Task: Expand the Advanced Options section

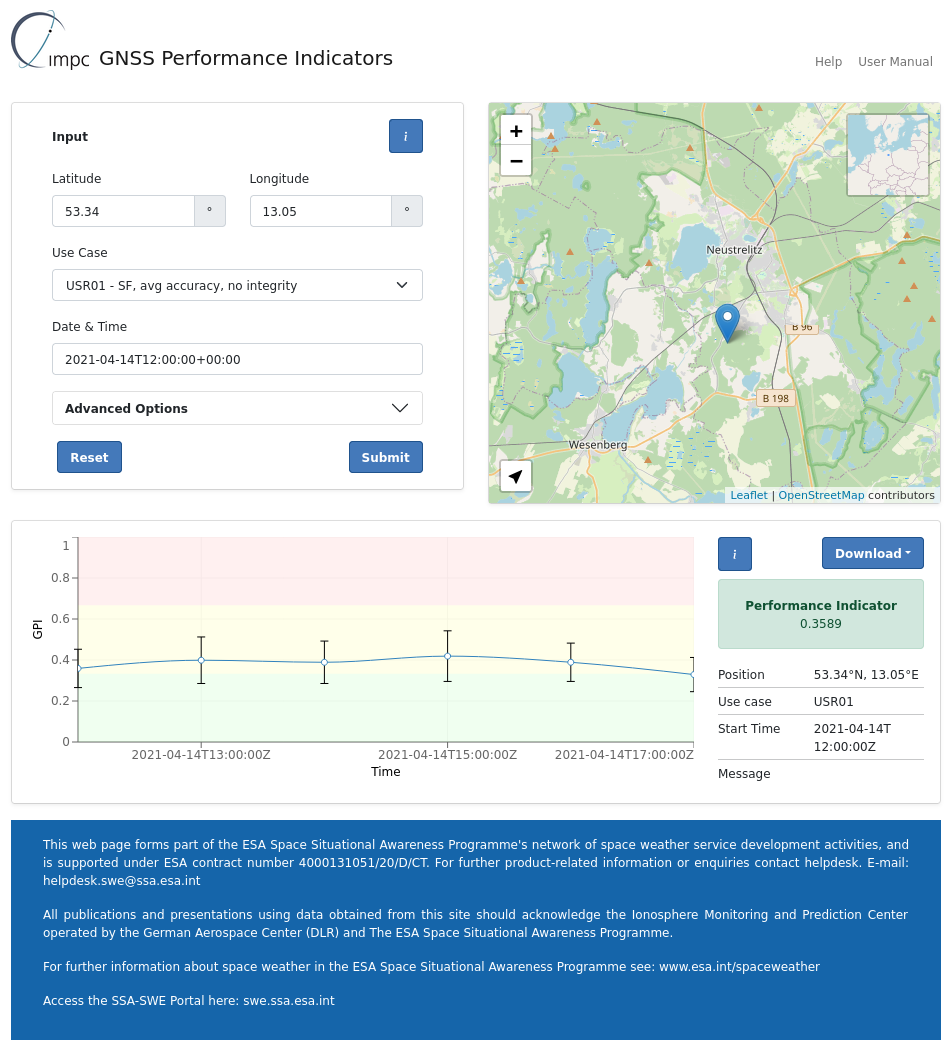Action: coord(237,408)
